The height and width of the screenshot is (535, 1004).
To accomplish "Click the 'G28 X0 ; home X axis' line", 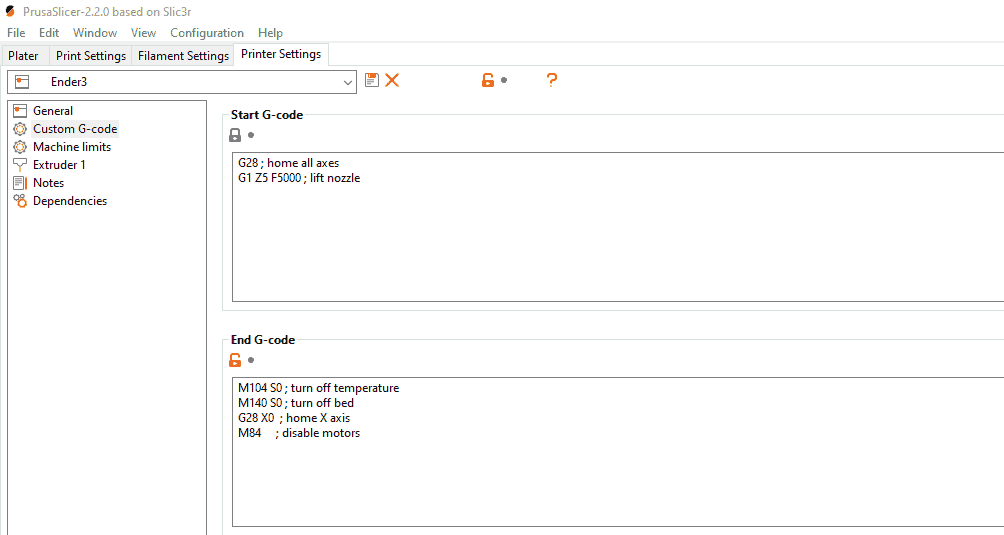I will [x=294, y=418].
